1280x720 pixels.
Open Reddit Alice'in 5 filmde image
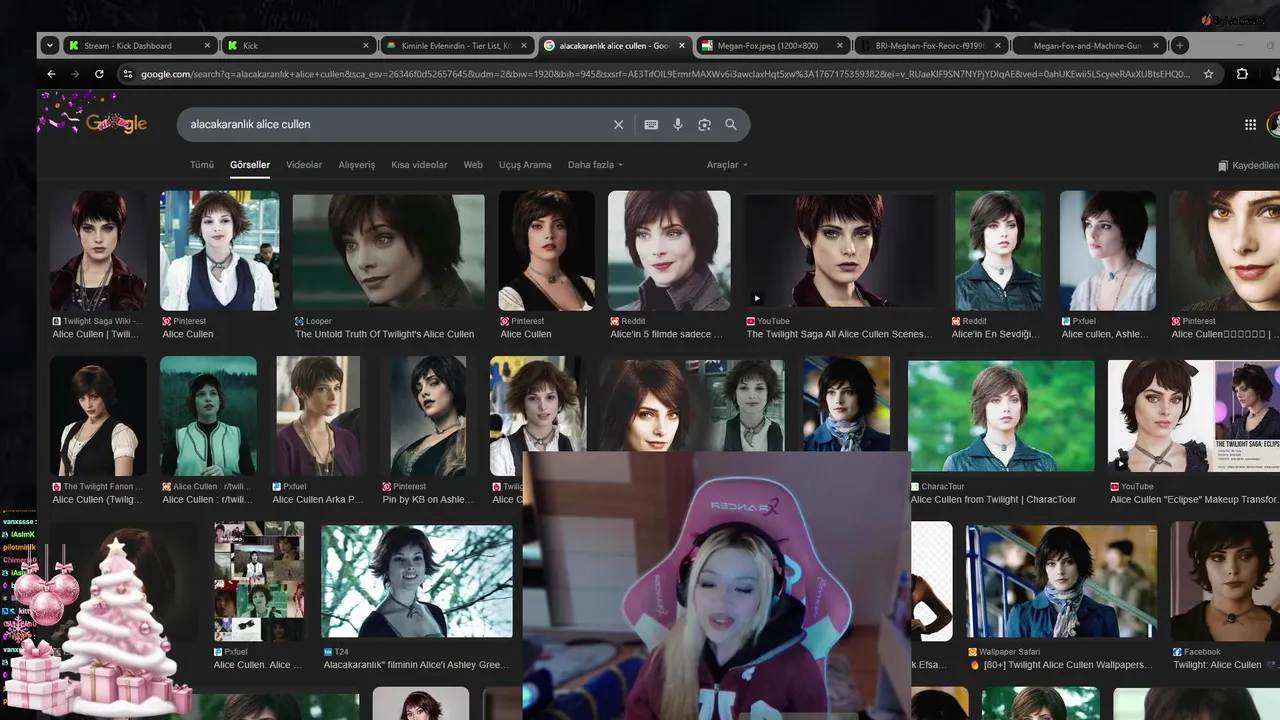(669, 251)
